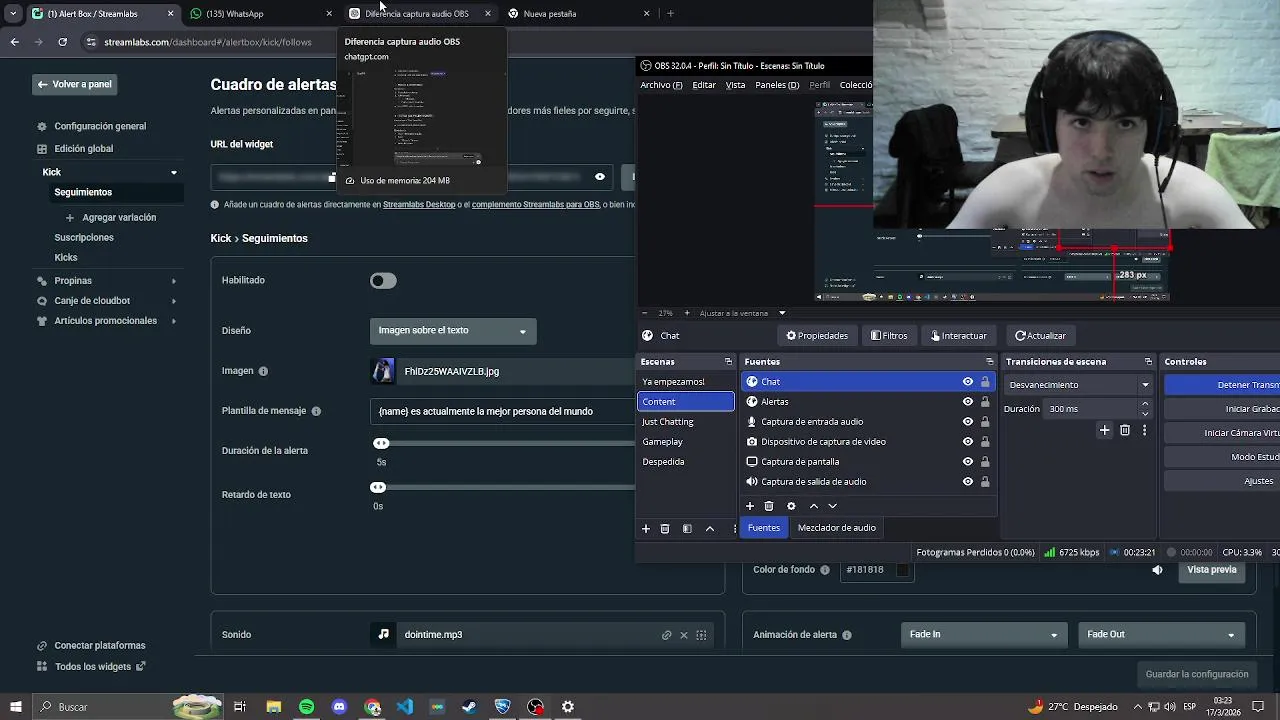Undock the Escenas panel

point(728,362)
